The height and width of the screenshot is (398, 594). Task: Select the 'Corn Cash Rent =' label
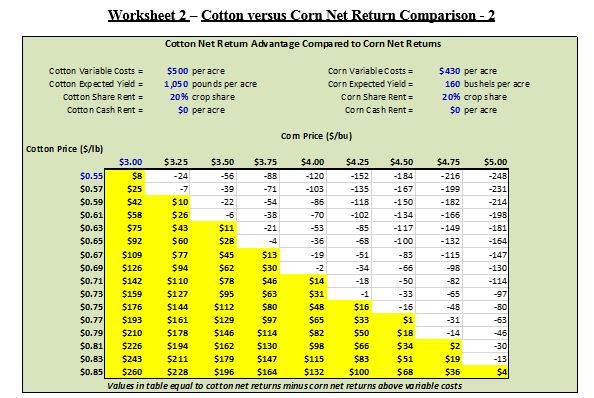click(x=379, y=110)
